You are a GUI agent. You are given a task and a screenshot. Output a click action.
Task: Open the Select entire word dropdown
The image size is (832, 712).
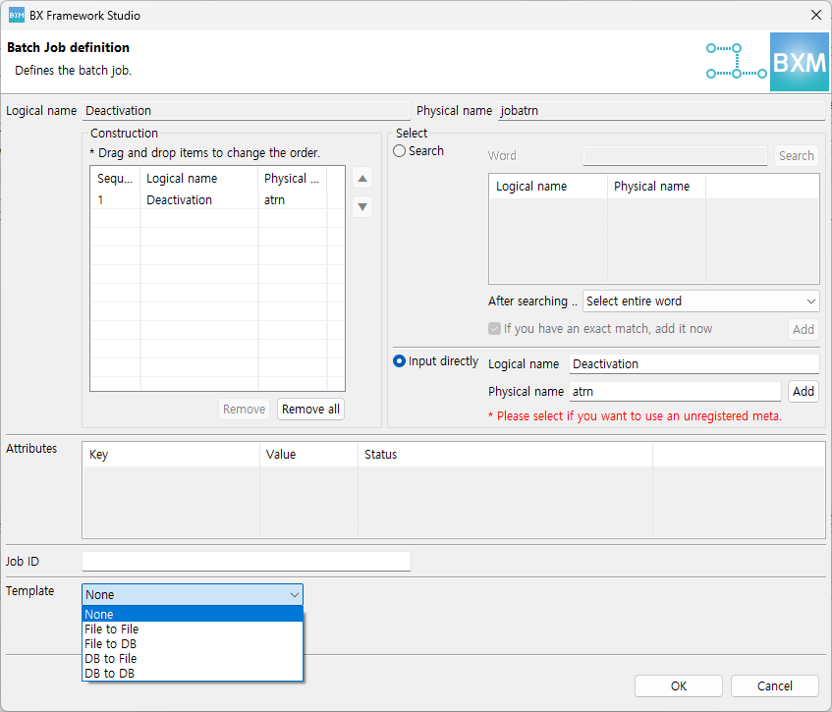click(x=701, y=301)
